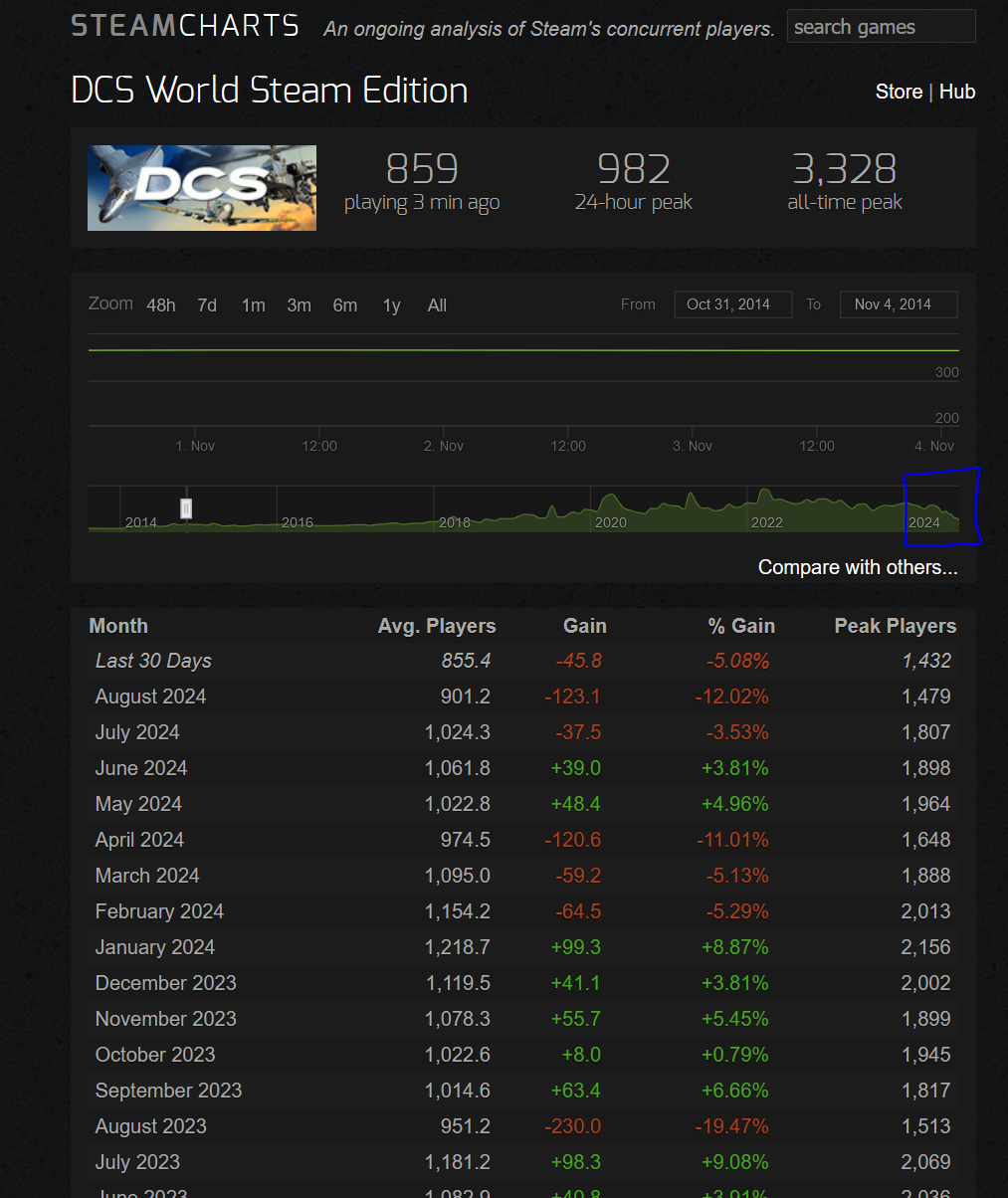
Task: Grab the navigator range handle near 2014
Action: pyautogui.click(x=186, y=508)
